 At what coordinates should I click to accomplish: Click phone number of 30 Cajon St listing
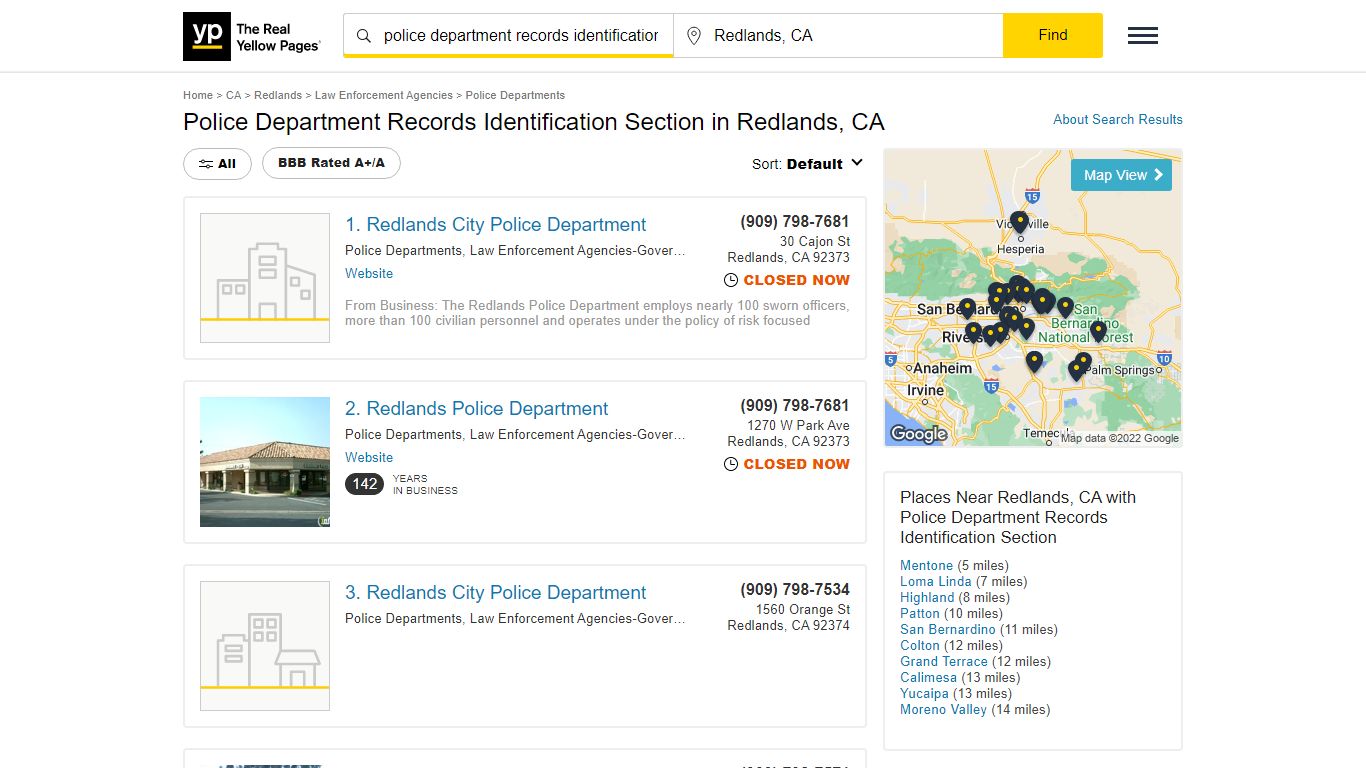[795, 222]
